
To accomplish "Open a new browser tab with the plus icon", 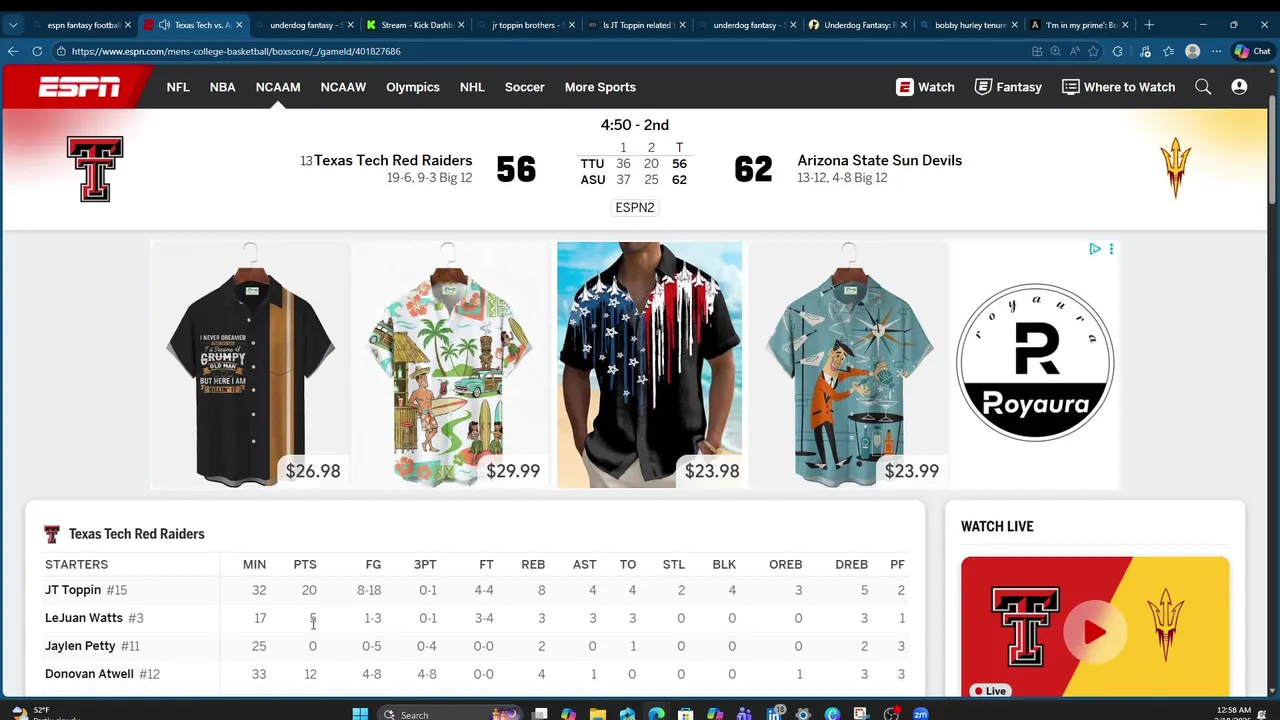I will (1149, 24).
